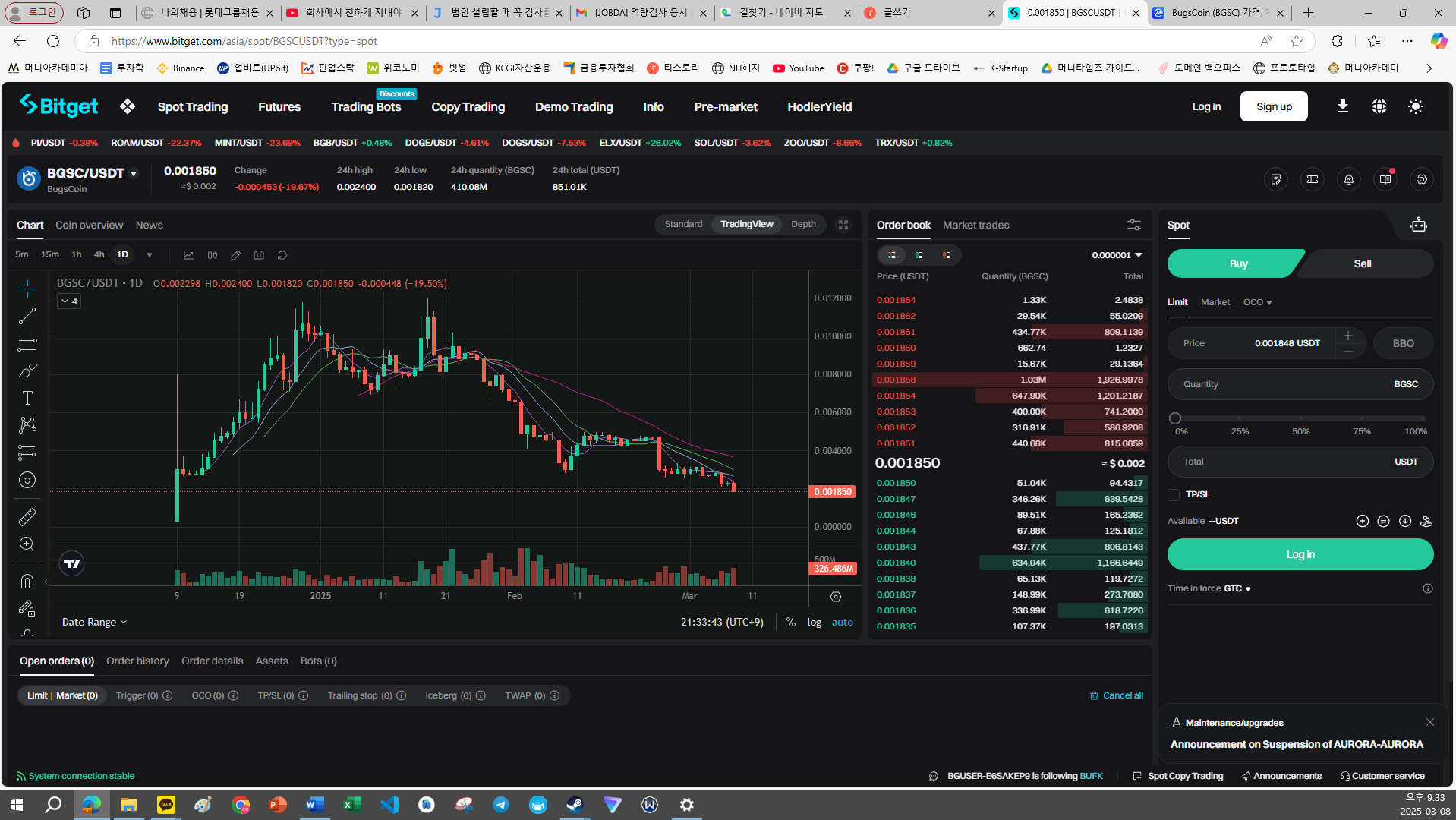1456x820 pixels.
Task: Open the TradingView logo on chart
Action: point(72,563)
